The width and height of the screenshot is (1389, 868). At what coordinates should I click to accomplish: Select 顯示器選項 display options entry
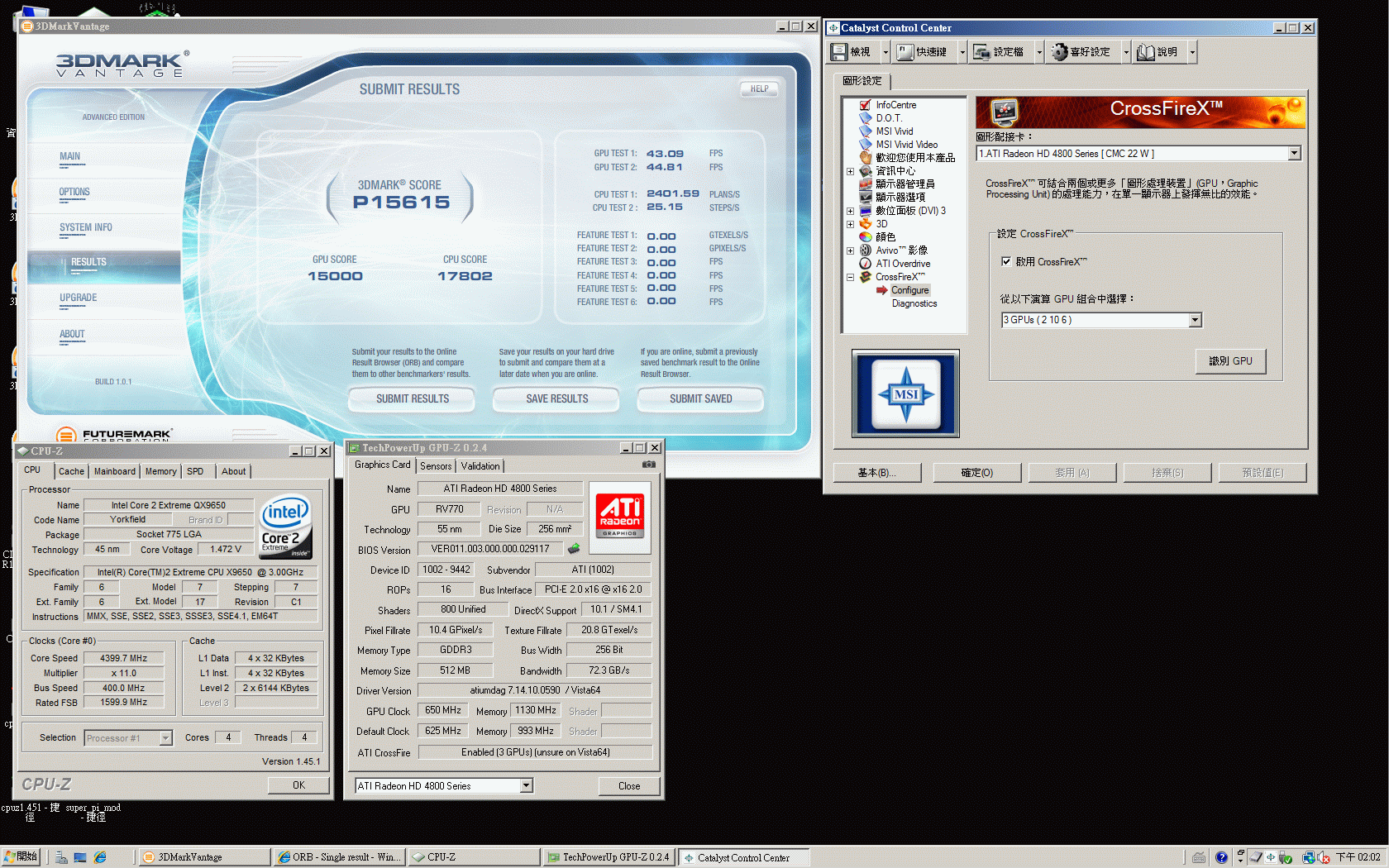coord(900,198)
